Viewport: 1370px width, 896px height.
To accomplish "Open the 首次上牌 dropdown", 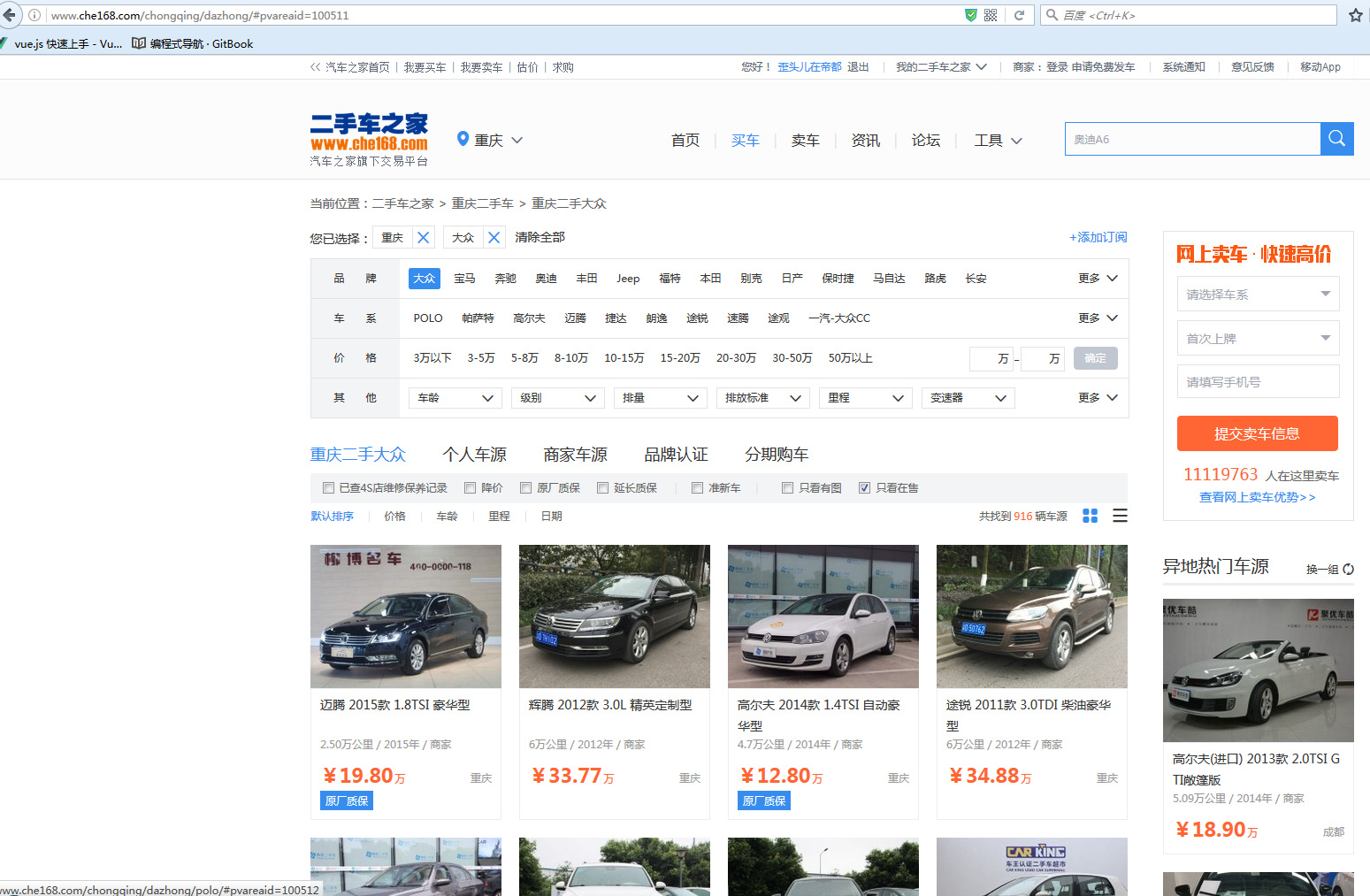I will [1258, 338].
